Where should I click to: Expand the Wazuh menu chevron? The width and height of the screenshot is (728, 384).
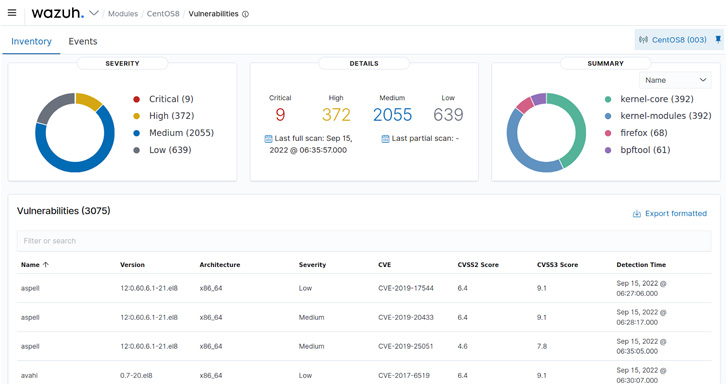tap(94, 13)
